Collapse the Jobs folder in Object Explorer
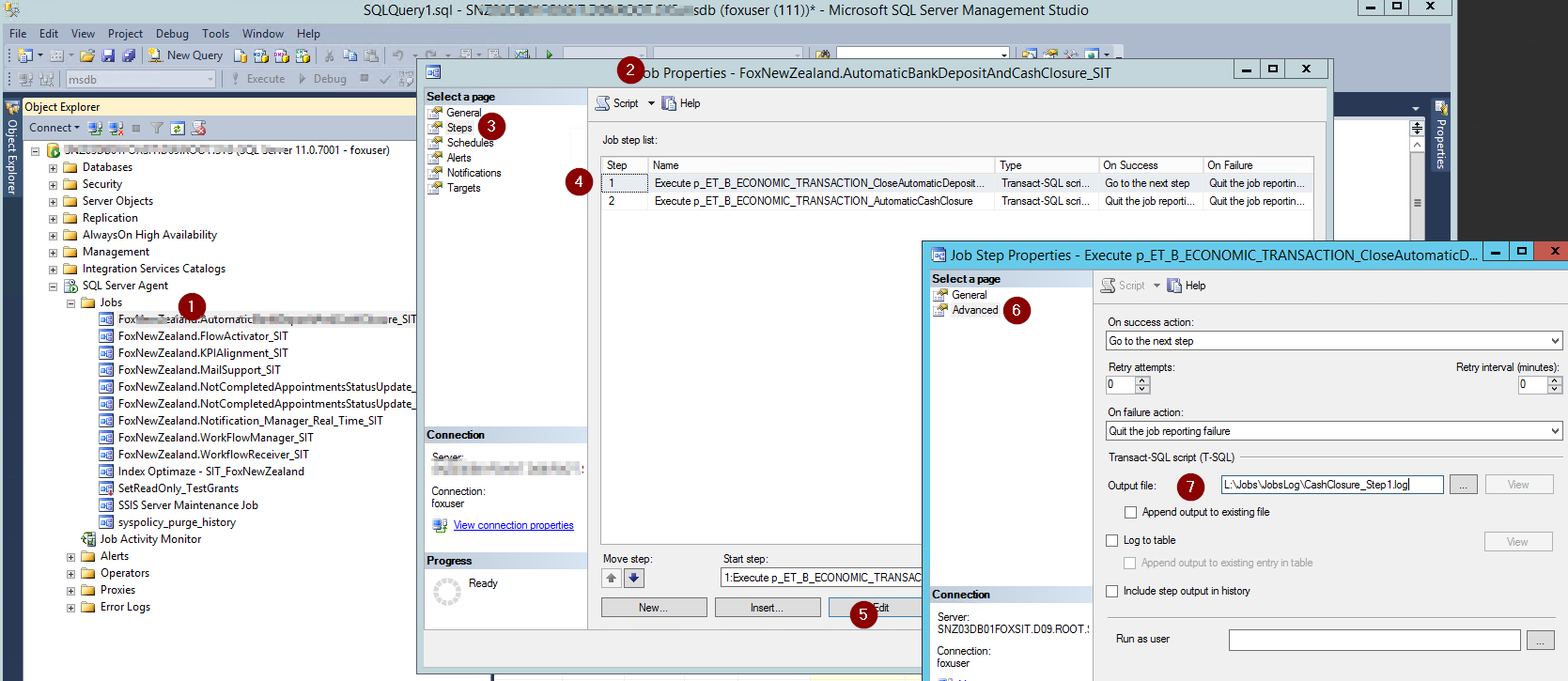The image size is (1568, 681). pos(70,303)
